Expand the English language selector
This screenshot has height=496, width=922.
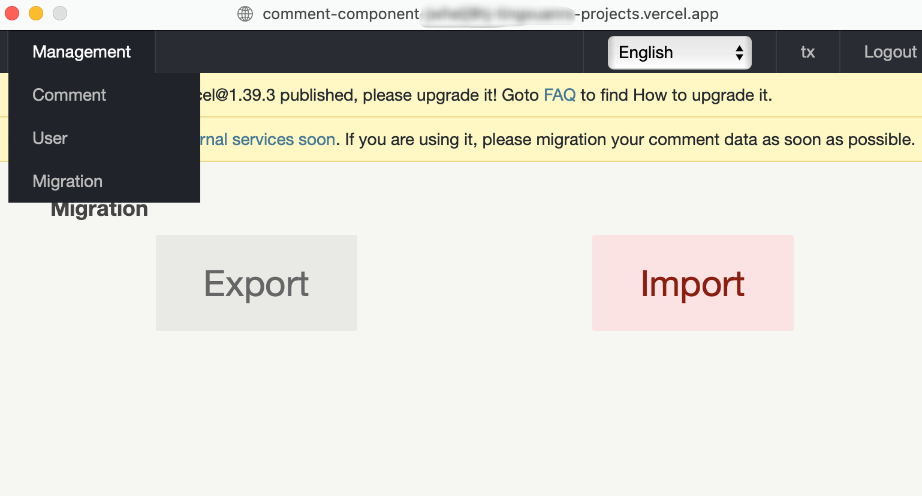[680, 52]
